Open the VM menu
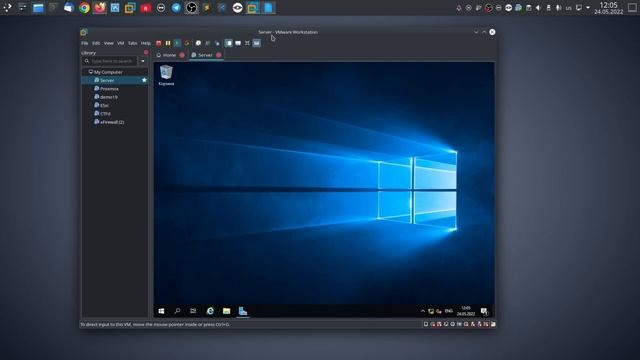 point(121,43)
